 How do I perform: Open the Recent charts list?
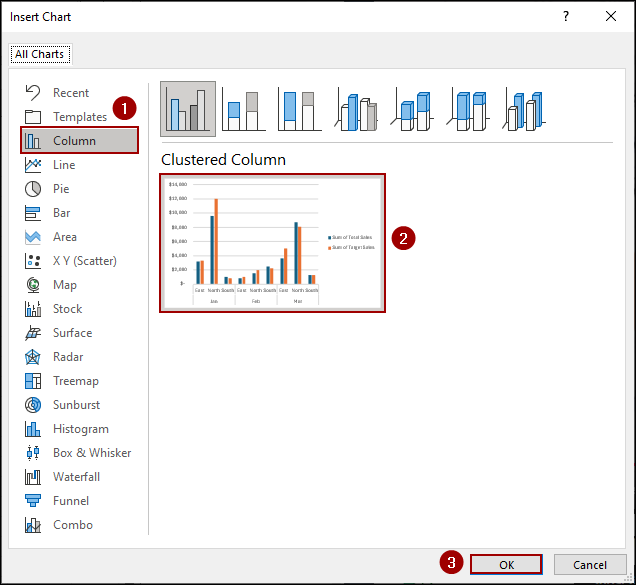(x=70, y=93)
